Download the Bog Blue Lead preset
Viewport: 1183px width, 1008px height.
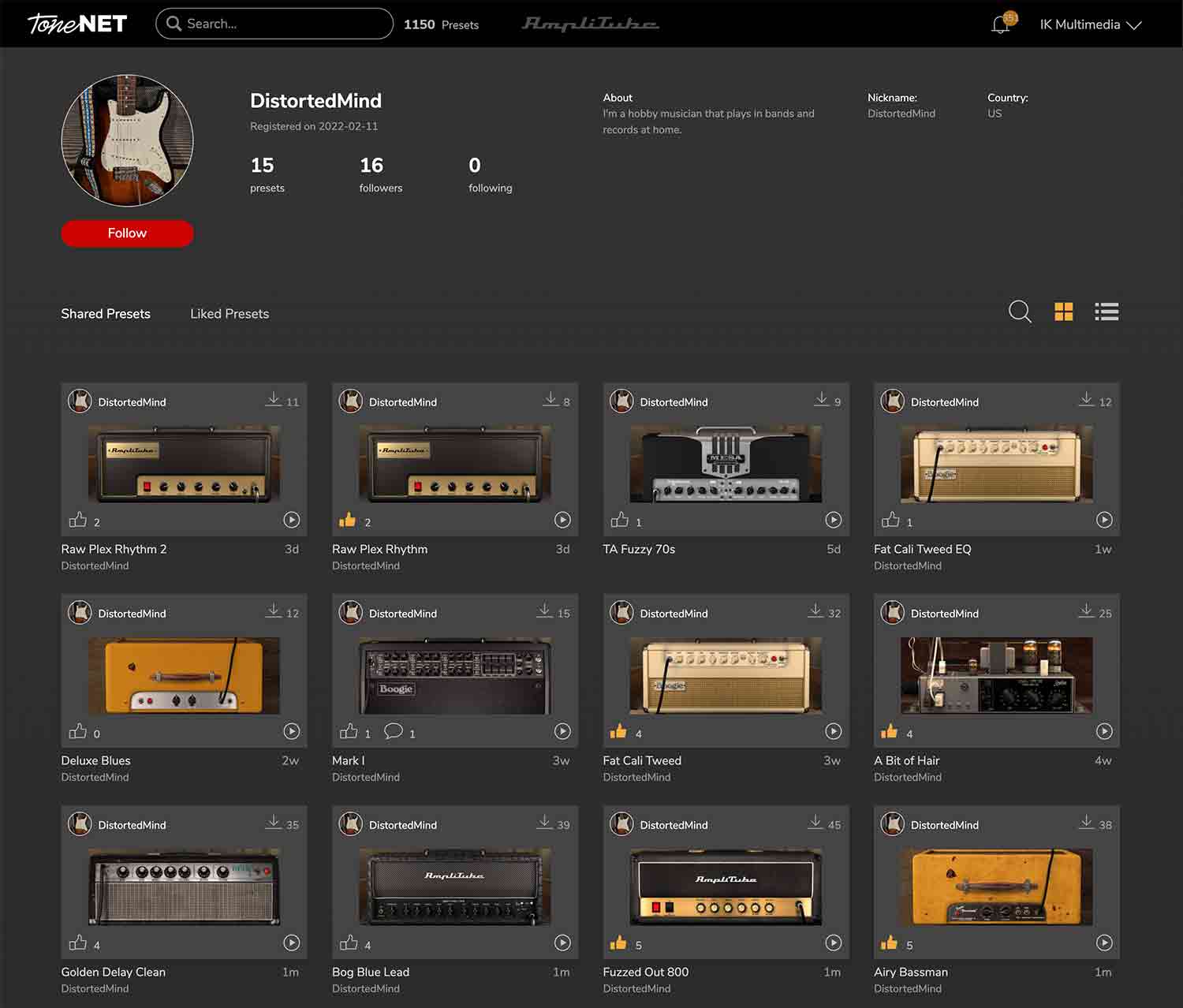(x=544, y=823)
